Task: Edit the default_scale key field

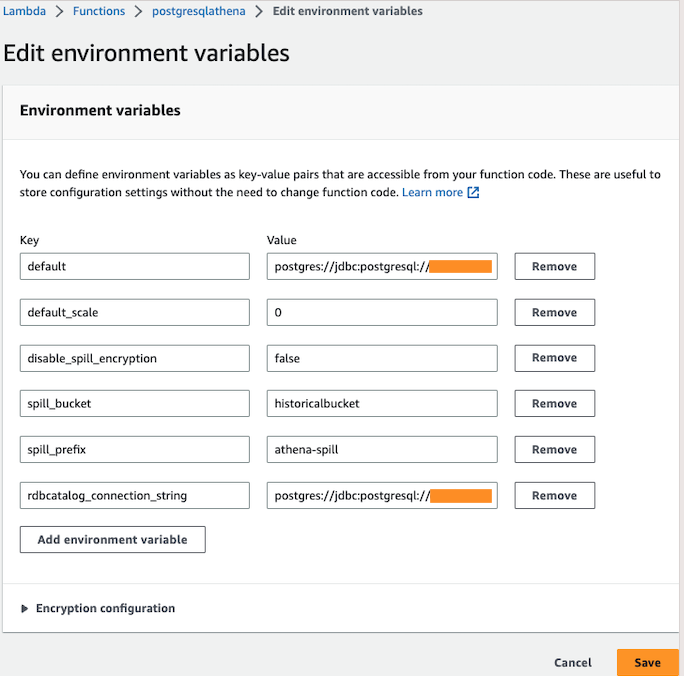Action: pos(134,313)
